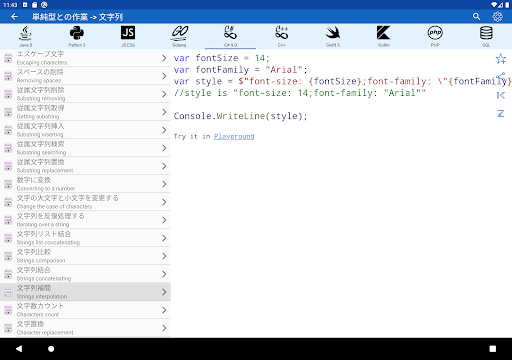This screenshot has width=512, height=360.
Task: Open settings gear icon
Action: [x=497, y=17]
